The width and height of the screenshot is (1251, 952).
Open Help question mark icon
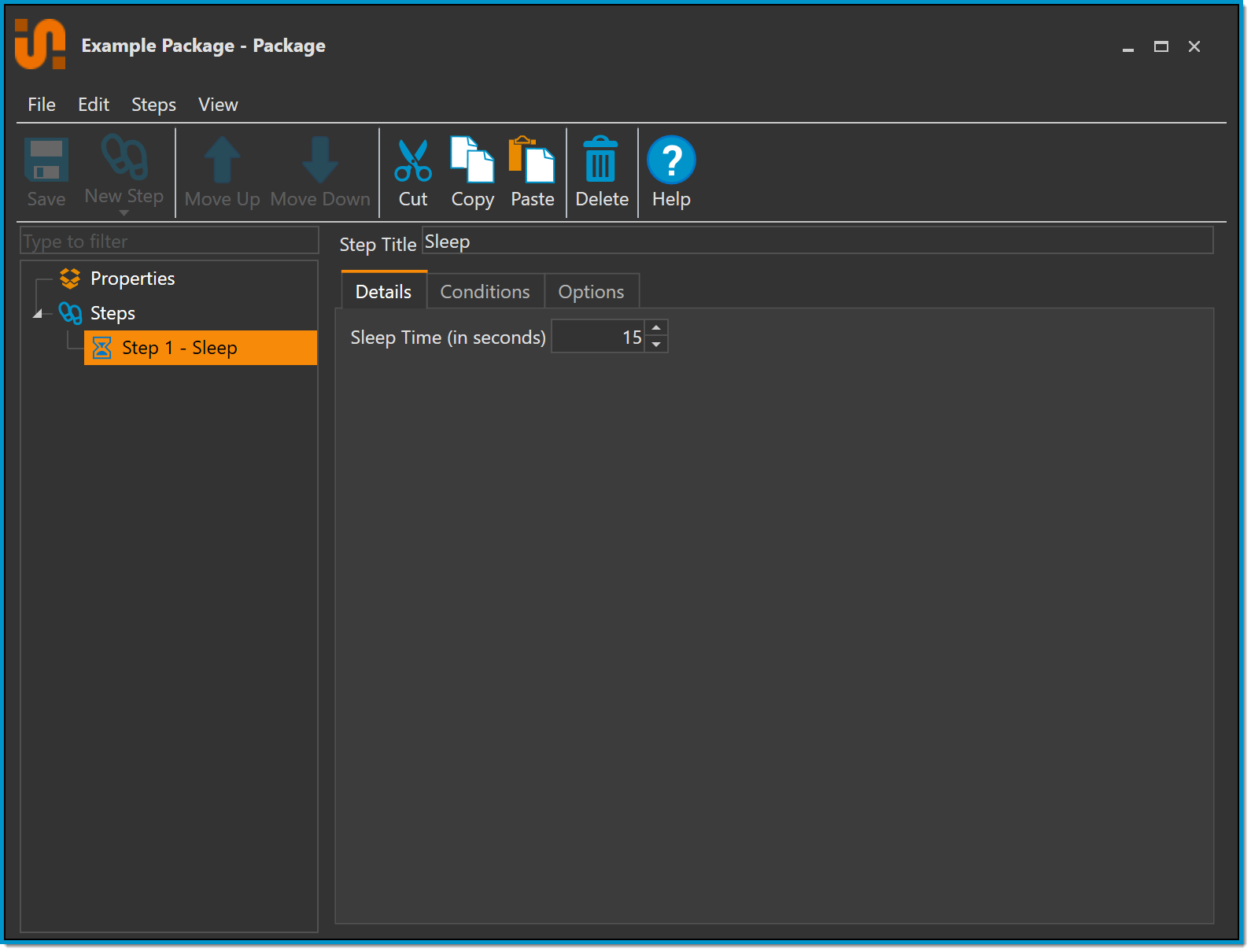click(x=671, y=160)
